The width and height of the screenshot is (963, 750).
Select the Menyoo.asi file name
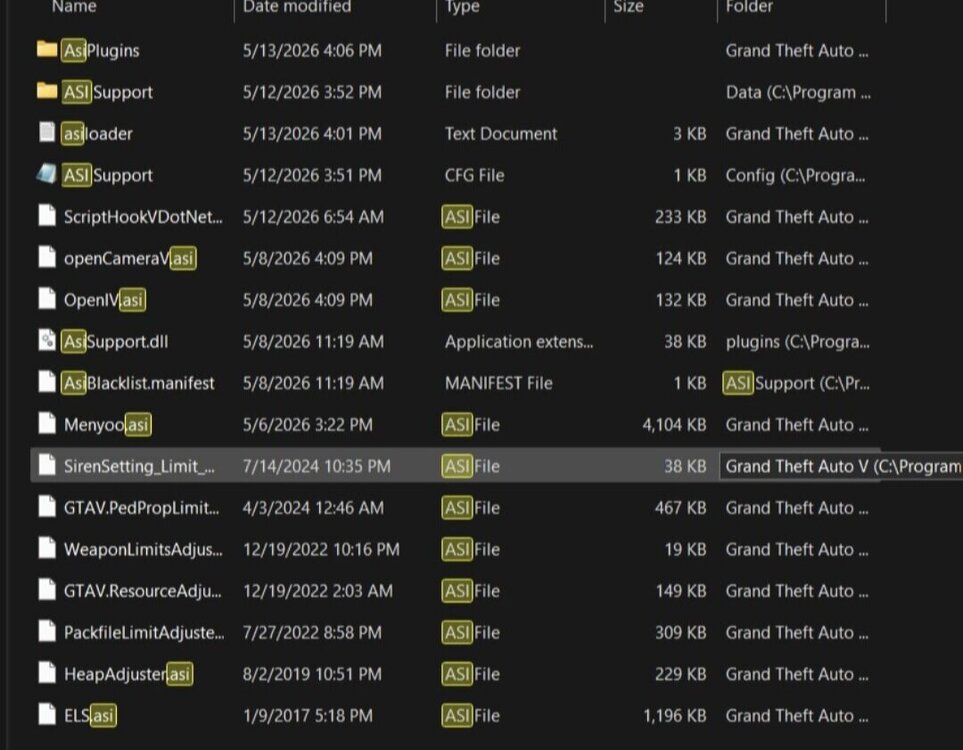107,424
